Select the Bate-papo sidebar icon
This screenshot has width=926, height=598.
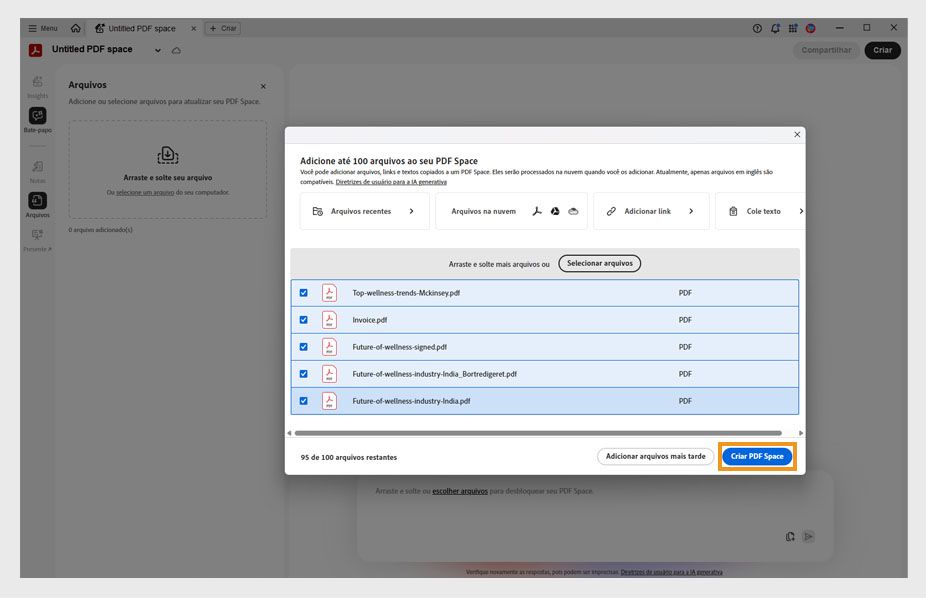pyautogui.click(x=37, y=117)
